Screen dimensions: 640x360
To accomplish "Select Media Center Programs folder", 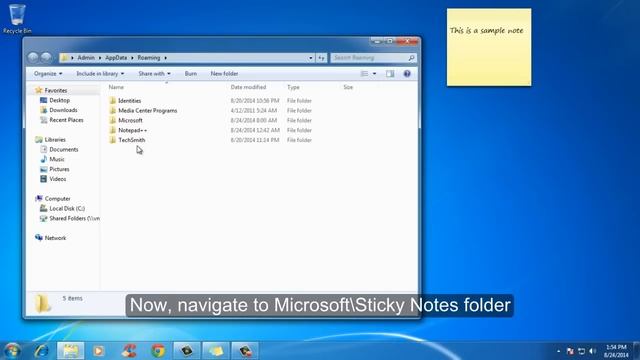I will coord(147,111).
